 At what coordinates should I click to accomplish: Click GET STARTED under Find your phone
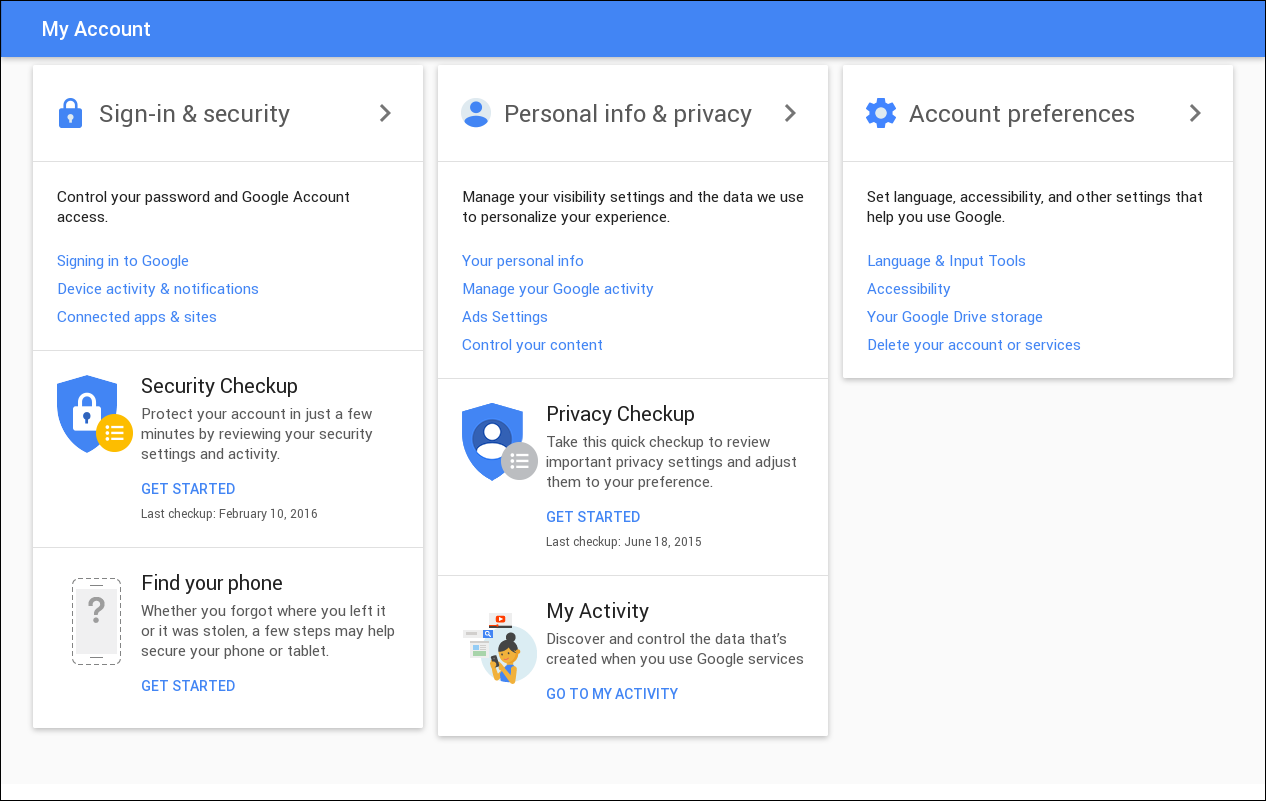click(188, 686)
